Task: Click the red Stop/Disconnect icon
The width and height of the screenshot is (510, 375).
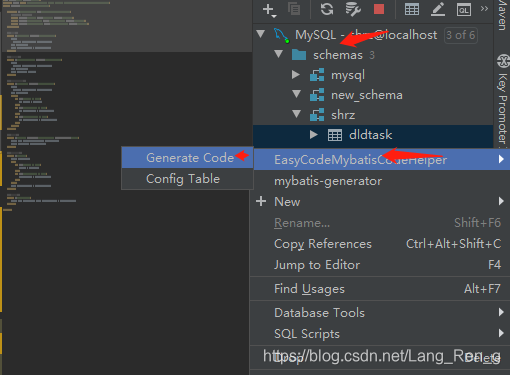Action: pyautogui.click(x=379, y=9)
